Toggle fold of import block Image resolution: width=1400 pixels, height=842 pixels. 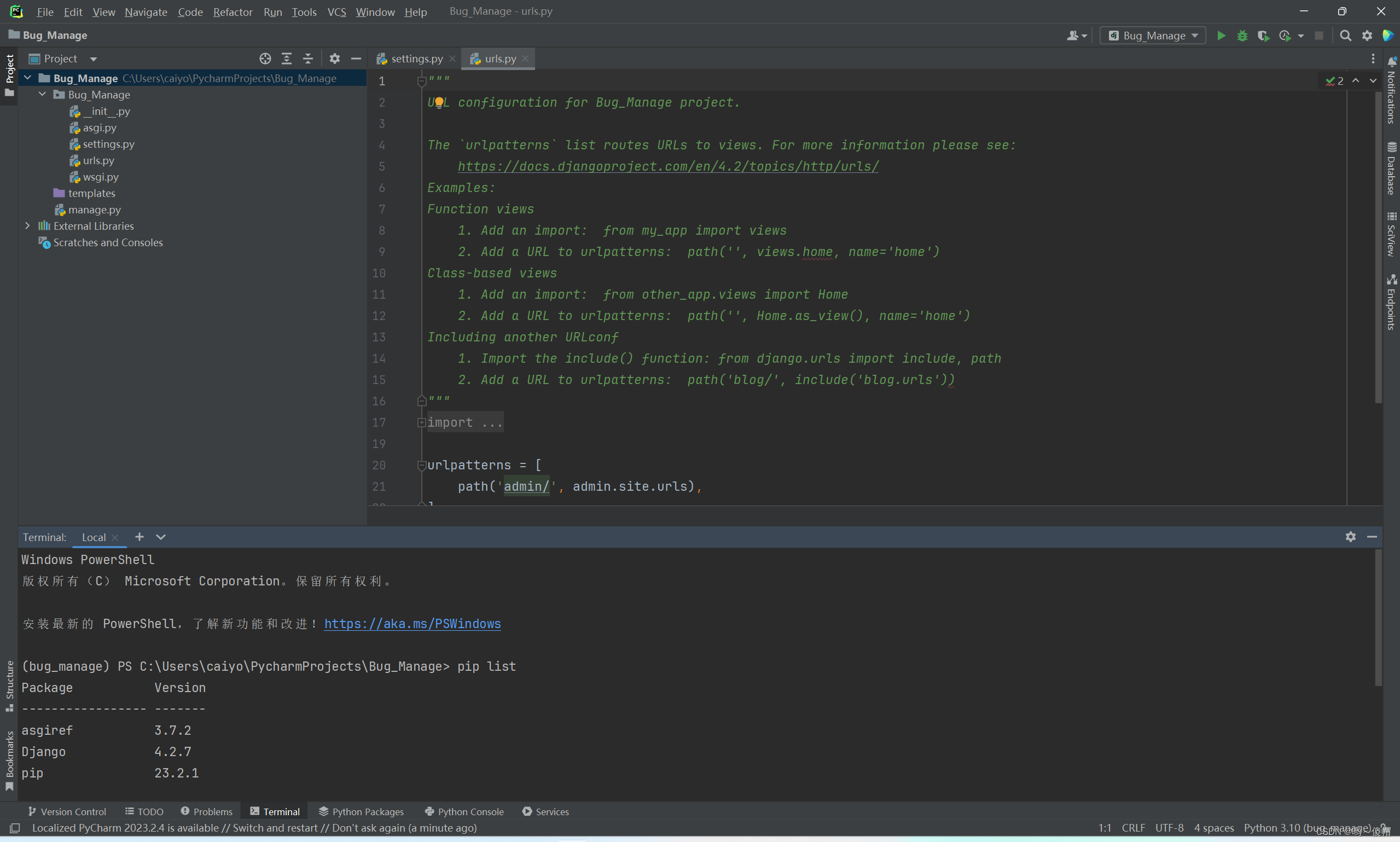[x=421, y=422]
